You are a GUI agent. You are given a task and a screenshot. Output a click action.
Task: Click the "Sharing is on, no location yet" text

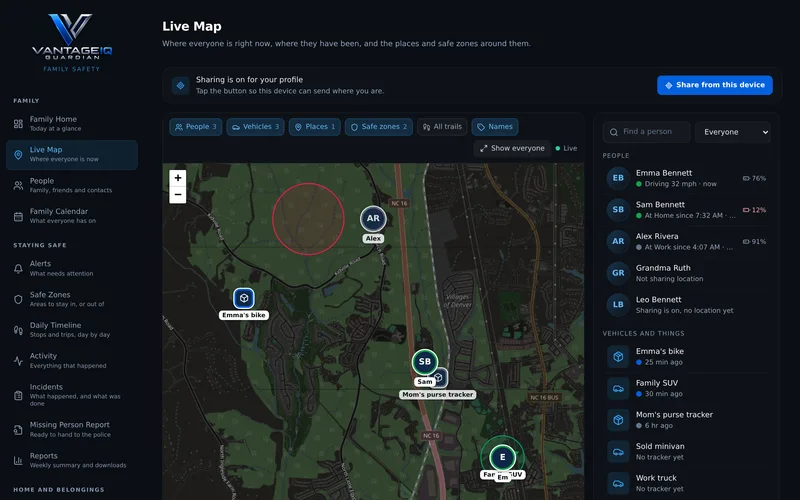point(684,310)
